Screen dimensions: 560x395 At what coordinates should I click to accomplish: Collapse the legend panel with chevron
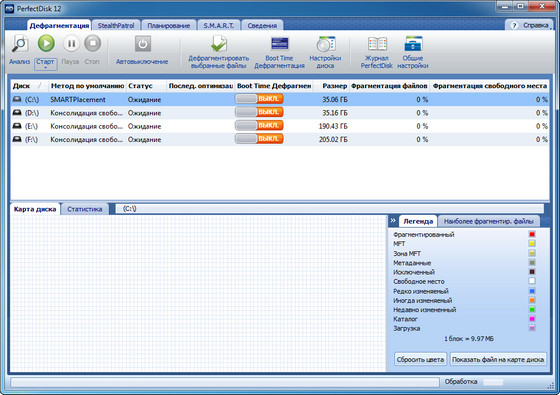tap(393, 220)
